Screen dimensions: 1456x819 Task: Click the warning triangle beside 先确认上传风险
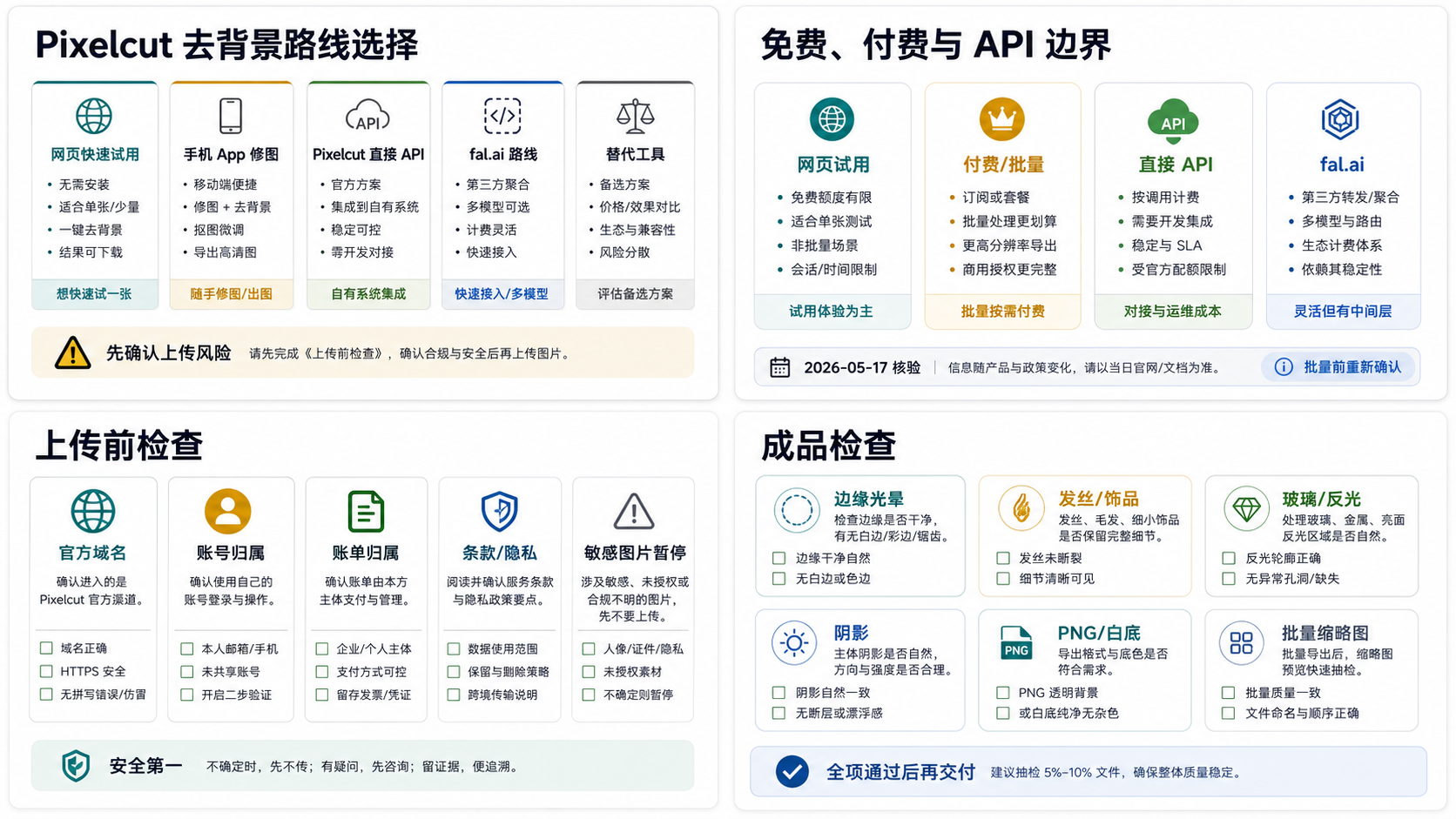[72, 352]
